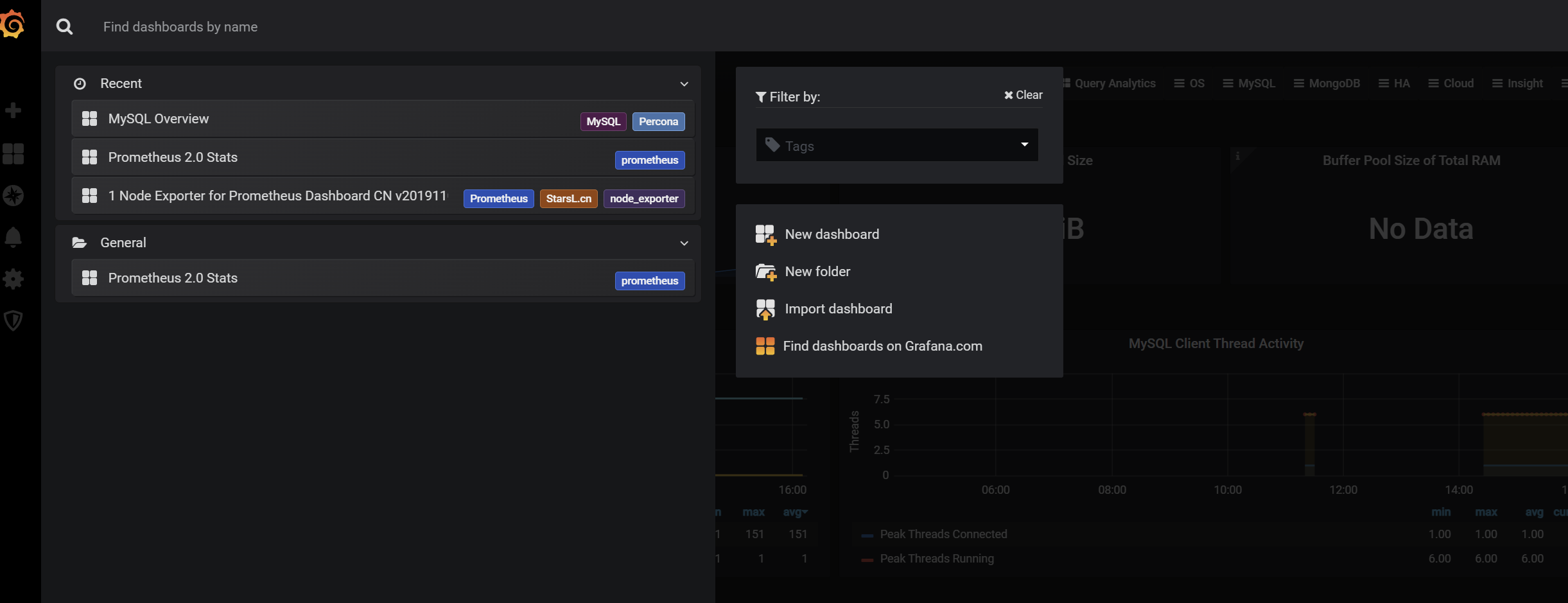The width and height of the screenshot is (1568, 603).
Task: Click the Import dashboard icon
Action: pos(765,310)
